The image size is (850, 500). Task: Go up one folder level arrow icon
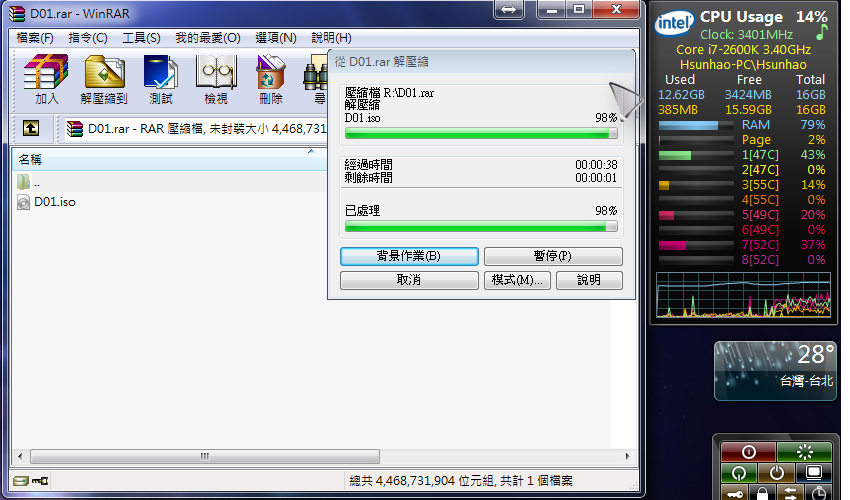[x=31, y=128]
